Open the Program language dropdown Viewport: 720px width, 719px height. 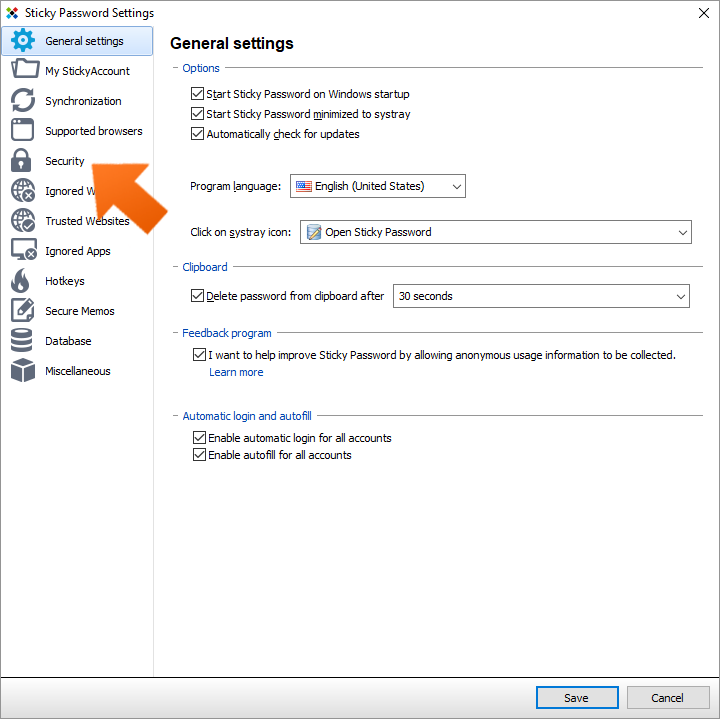pyautogui.click(x=377, y=186)
